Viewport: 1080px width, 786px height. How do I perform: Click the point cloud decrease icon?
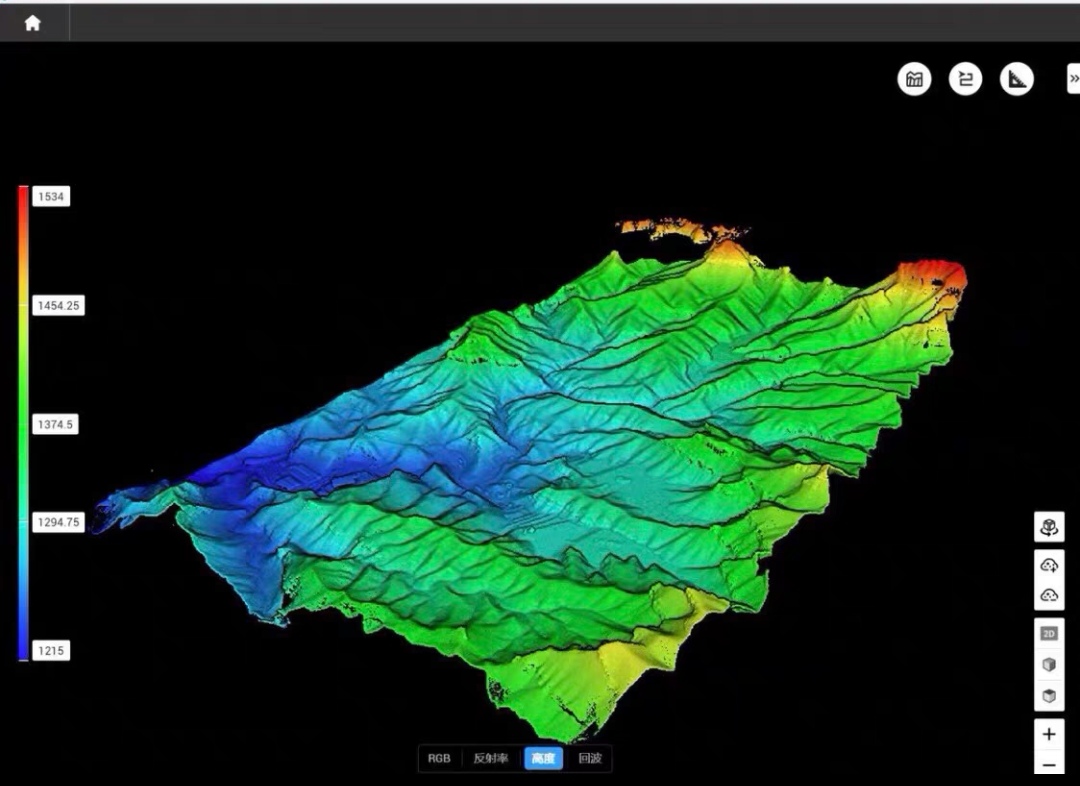coord(1049,595)
